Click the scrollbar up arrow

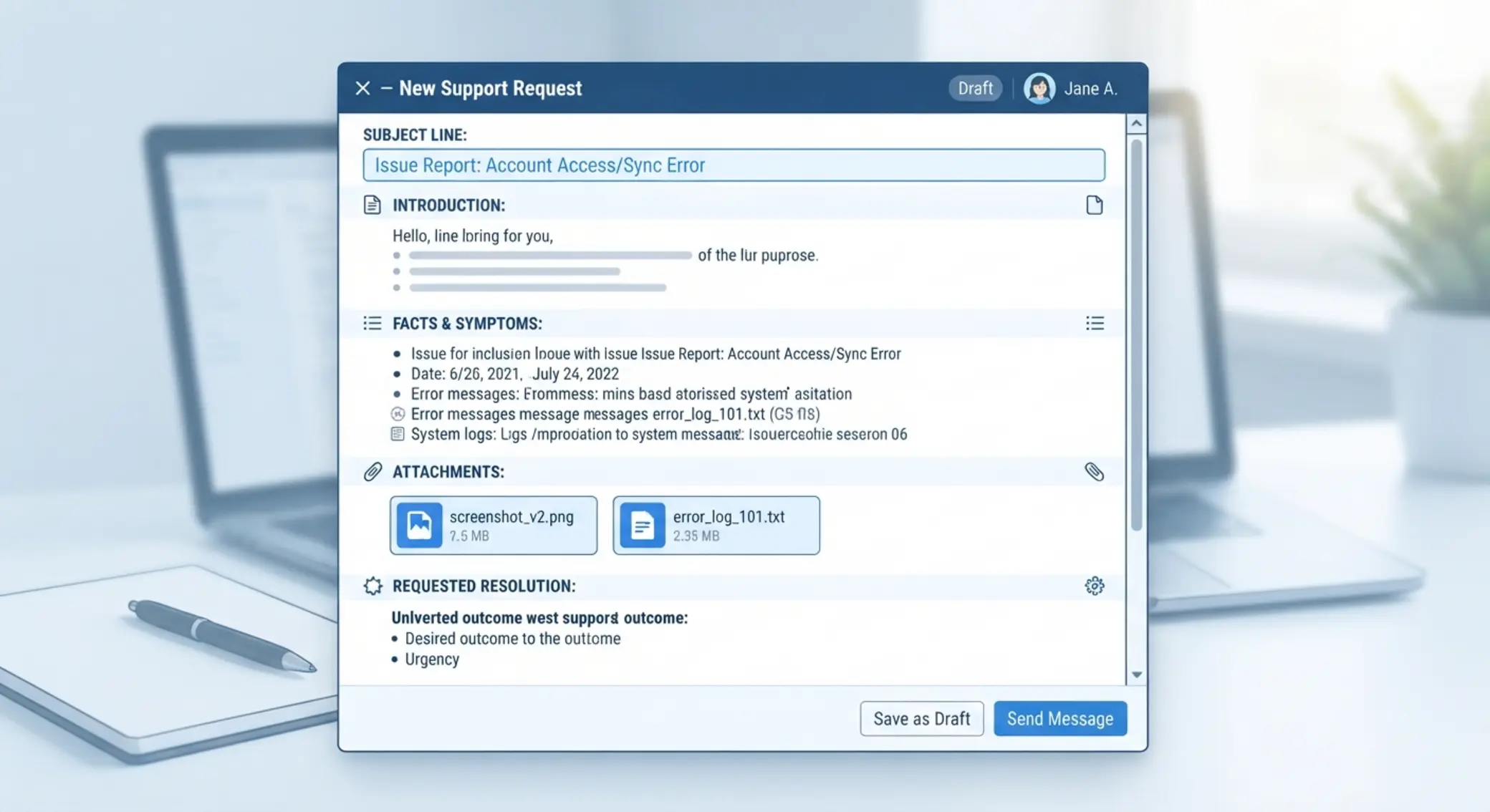1136,124
